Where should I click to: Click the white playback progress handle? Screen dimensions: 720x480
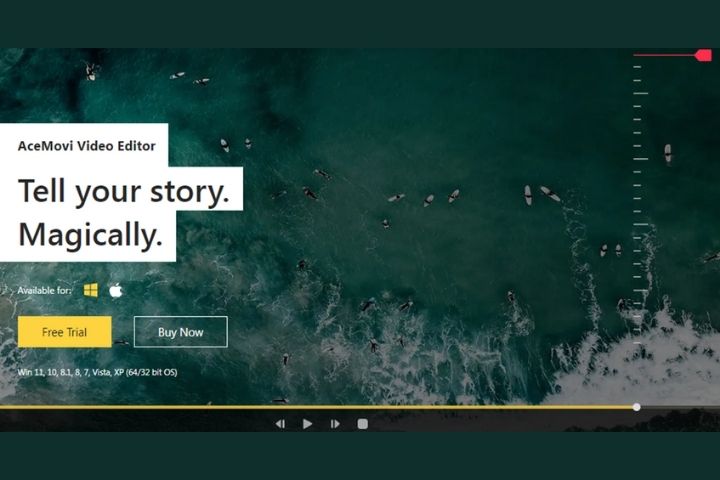click(636, 407)
